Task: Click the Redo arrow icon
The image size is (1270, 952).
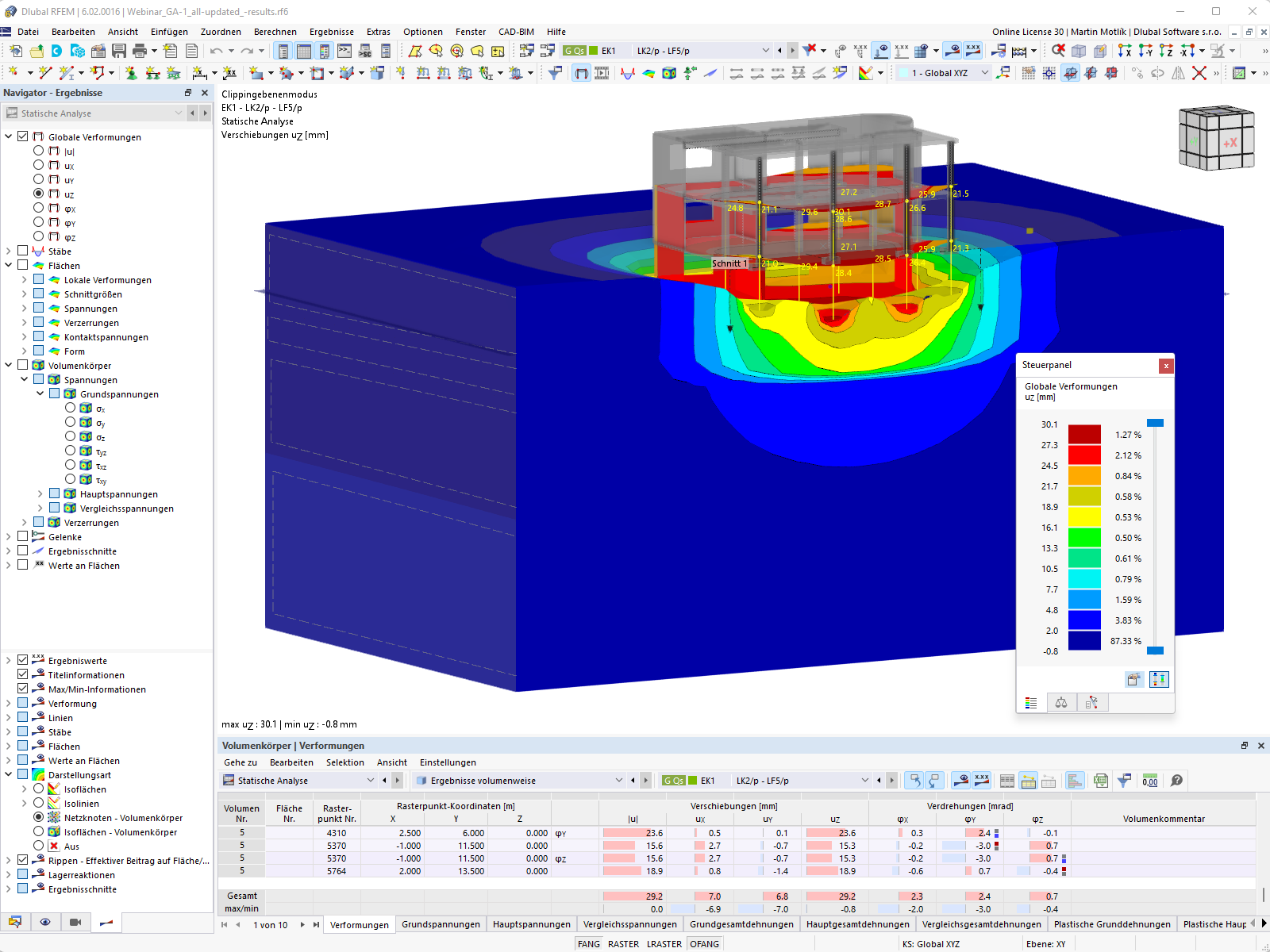Action: (x=247, y=51)
